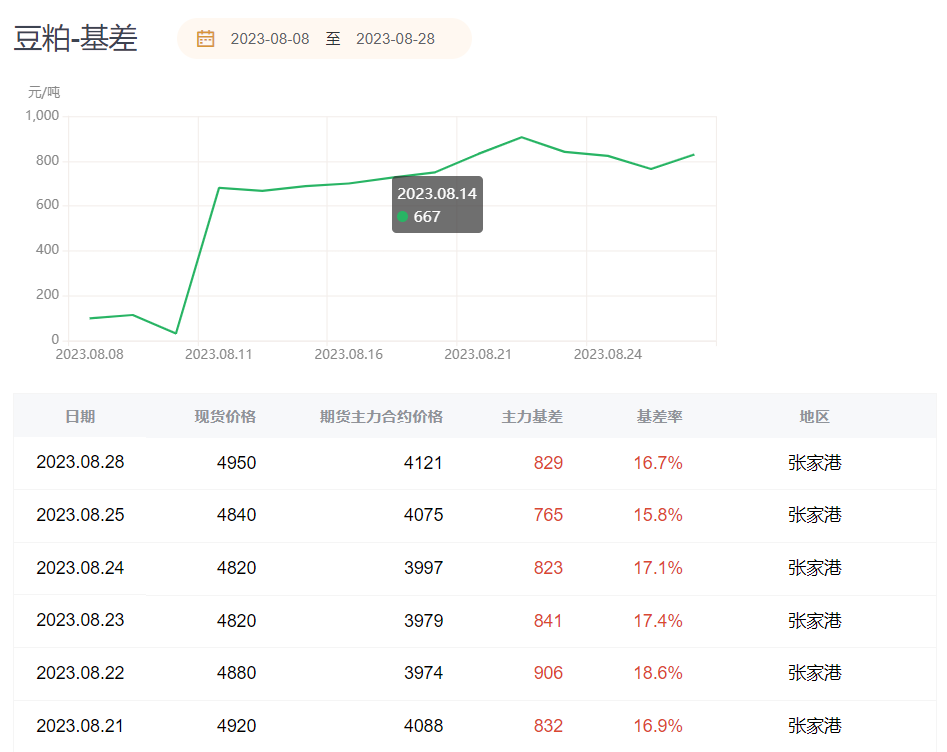This screenshot has width=947, height=752.
Task: Click basis rate 18.6%
Action: click(x=658, y=673)
